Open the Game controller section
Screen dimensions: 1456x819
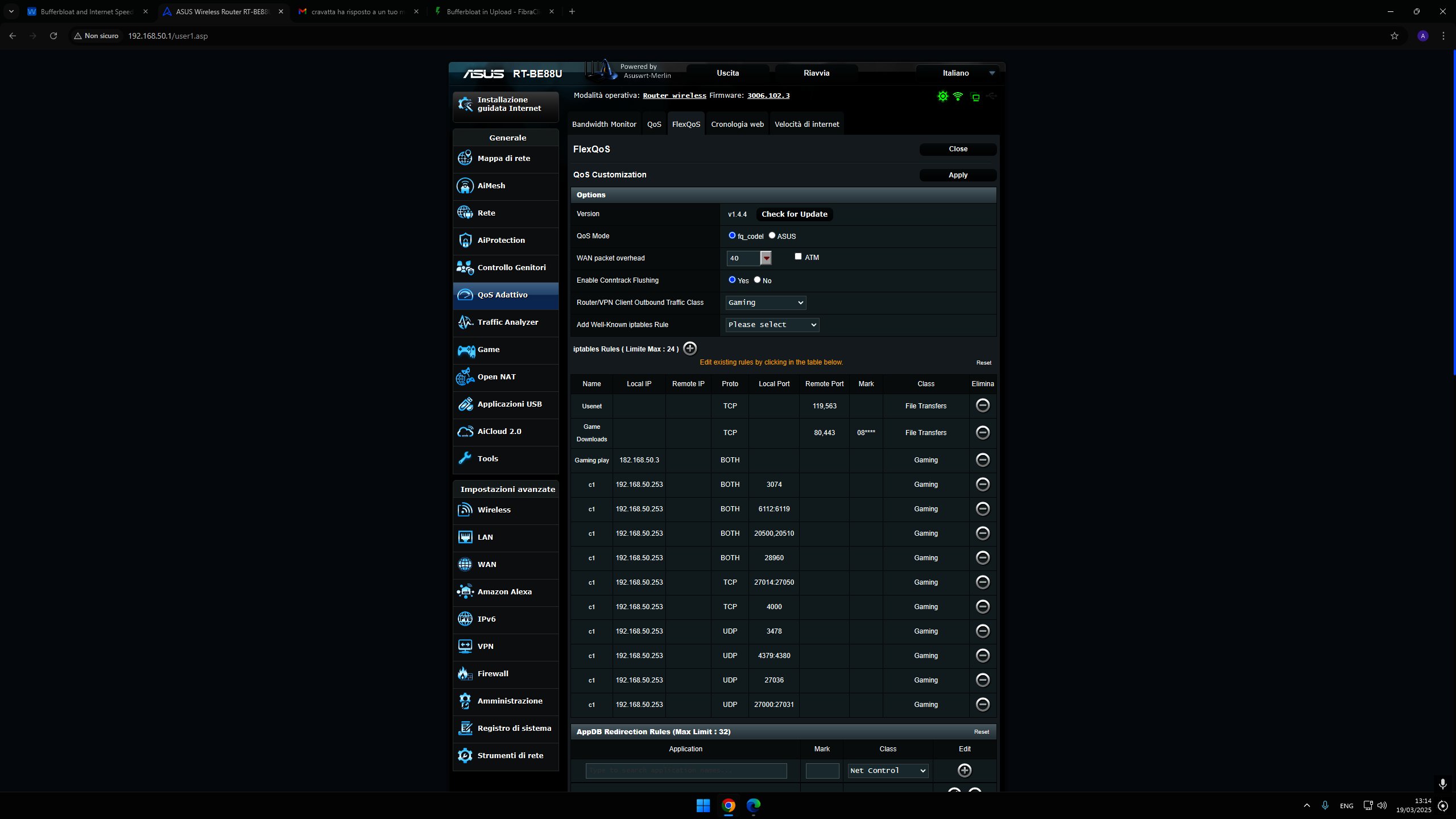tap(506, 350)
